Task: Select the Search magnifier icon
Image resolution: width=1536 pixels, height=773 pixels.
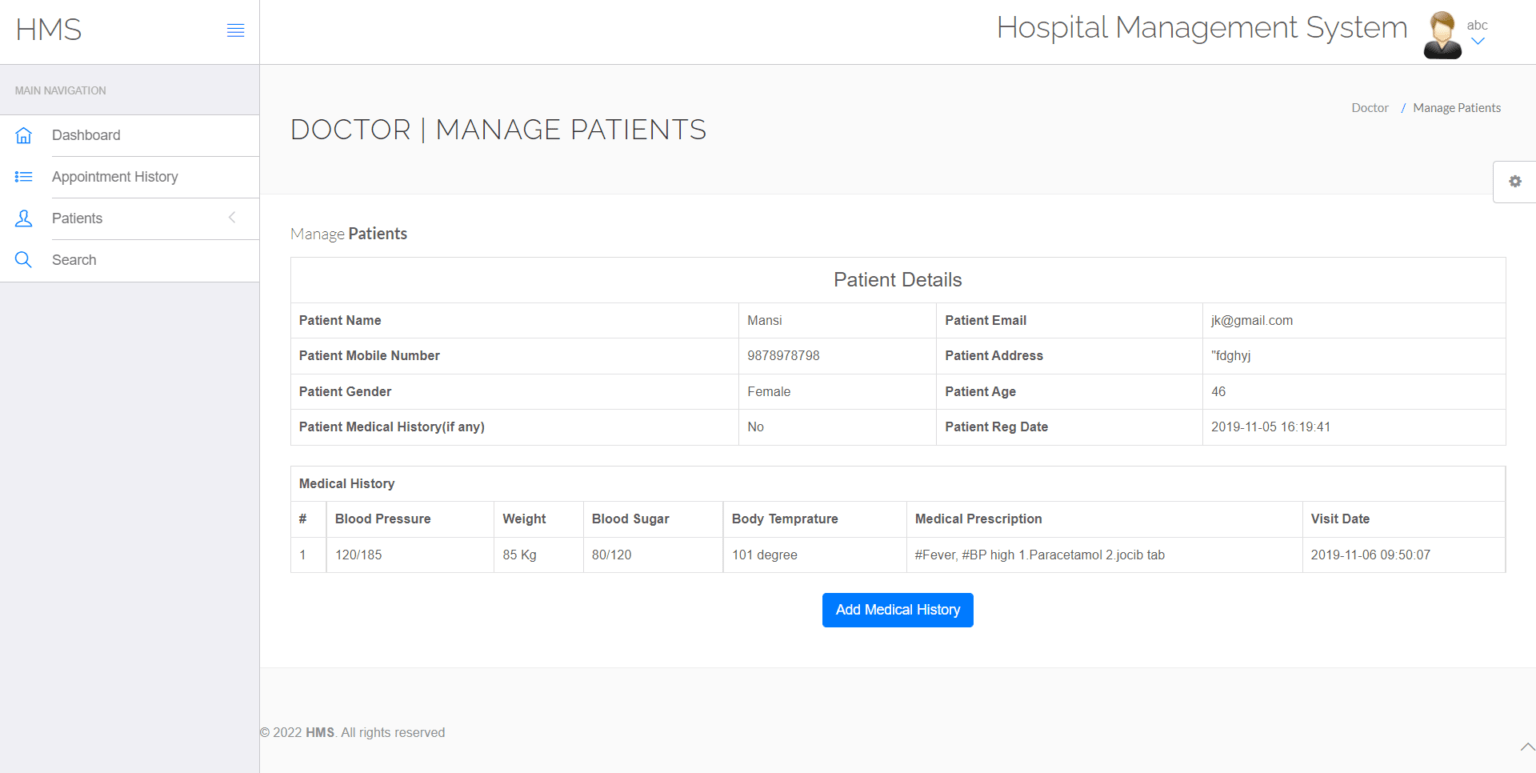Action: pos(23,259)
